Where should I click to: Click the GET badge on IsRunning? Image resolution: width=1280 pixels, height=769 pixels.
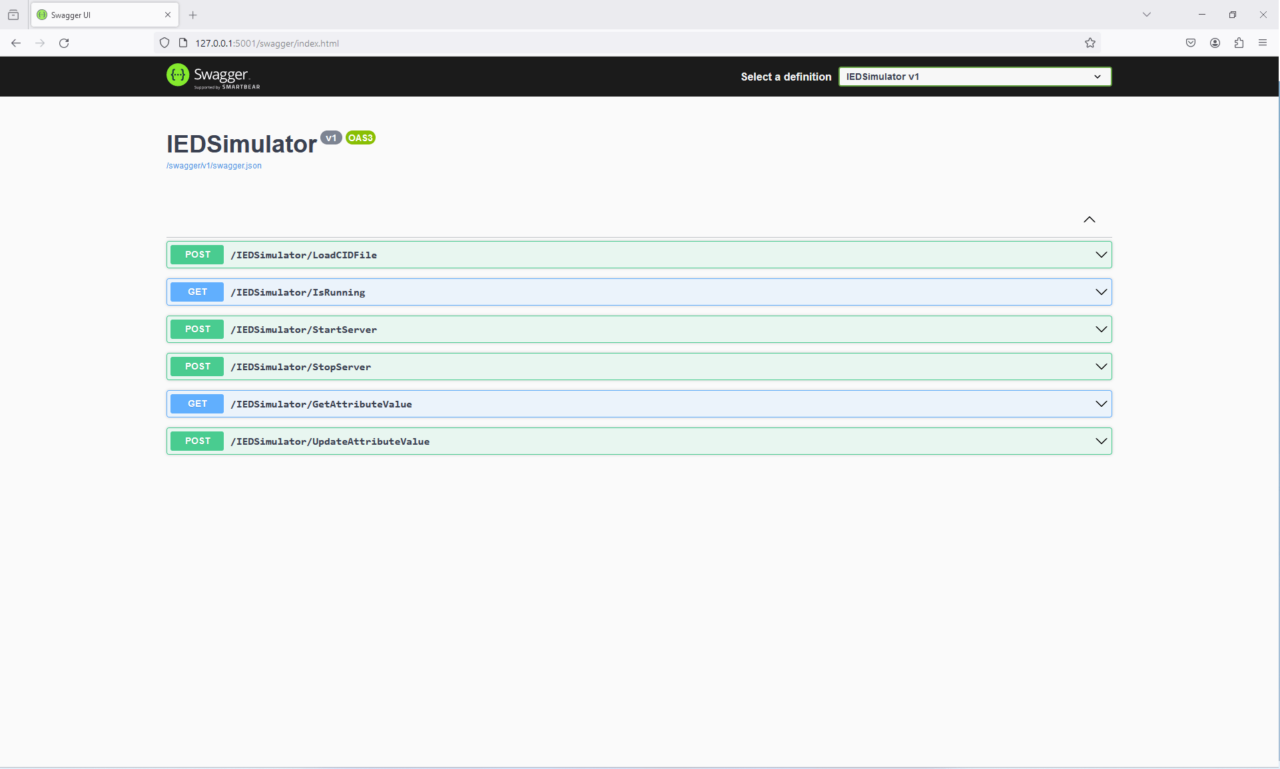click(196, 291)
